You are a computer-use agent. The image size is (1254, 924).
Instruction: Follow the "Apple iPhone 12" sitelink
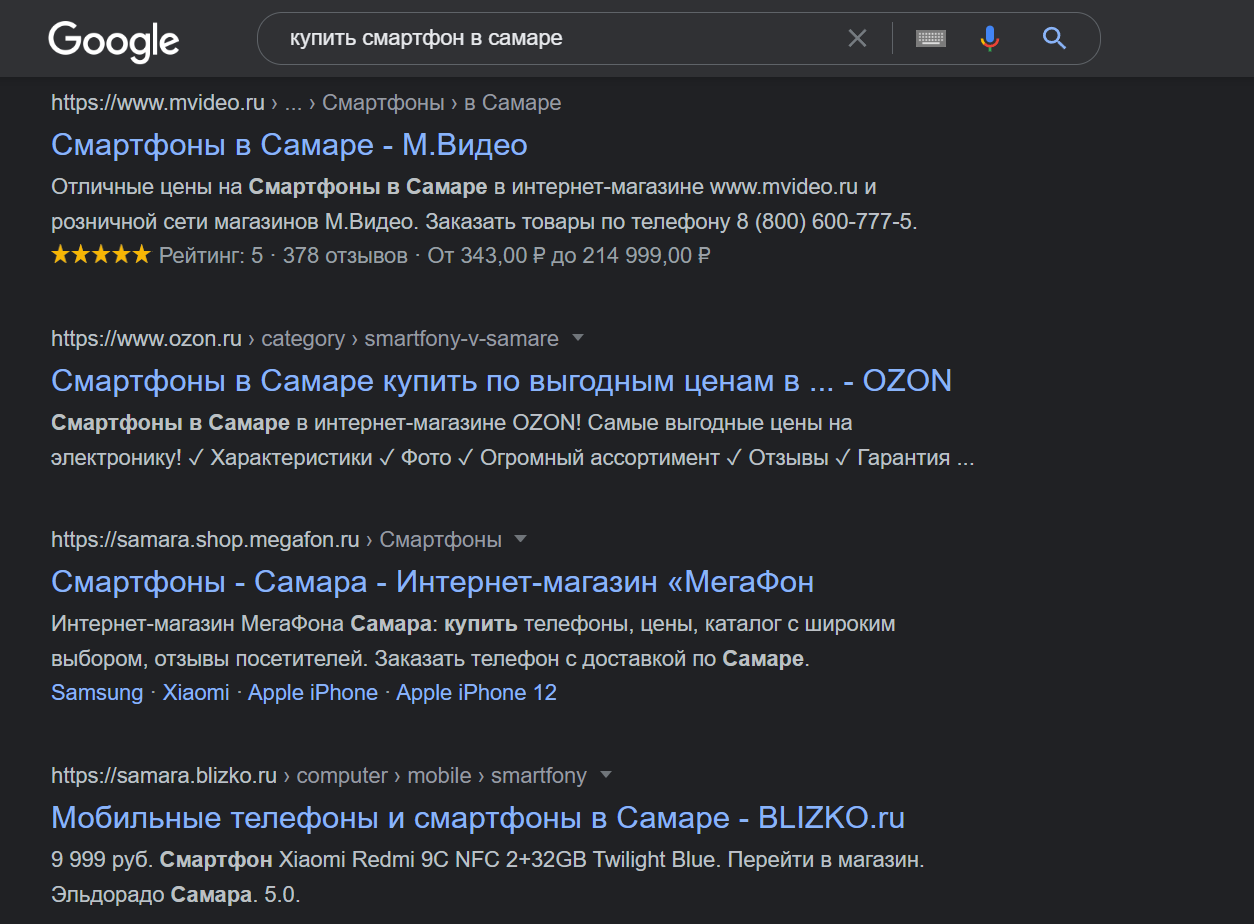pyautogui.click(x=477, y=692)
